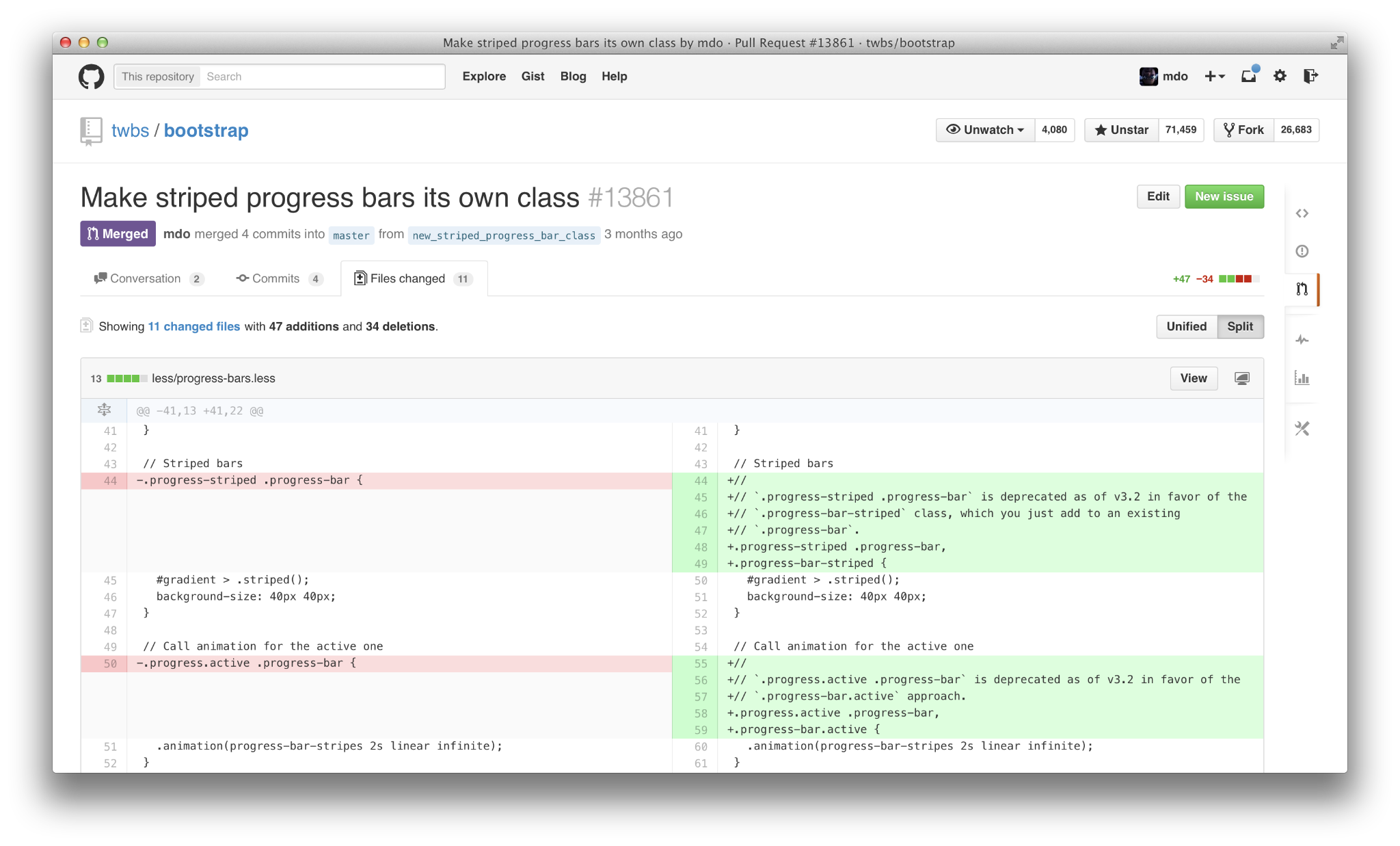
Task: Click the mdo user avatar
Action: (x=1148, y=77)
